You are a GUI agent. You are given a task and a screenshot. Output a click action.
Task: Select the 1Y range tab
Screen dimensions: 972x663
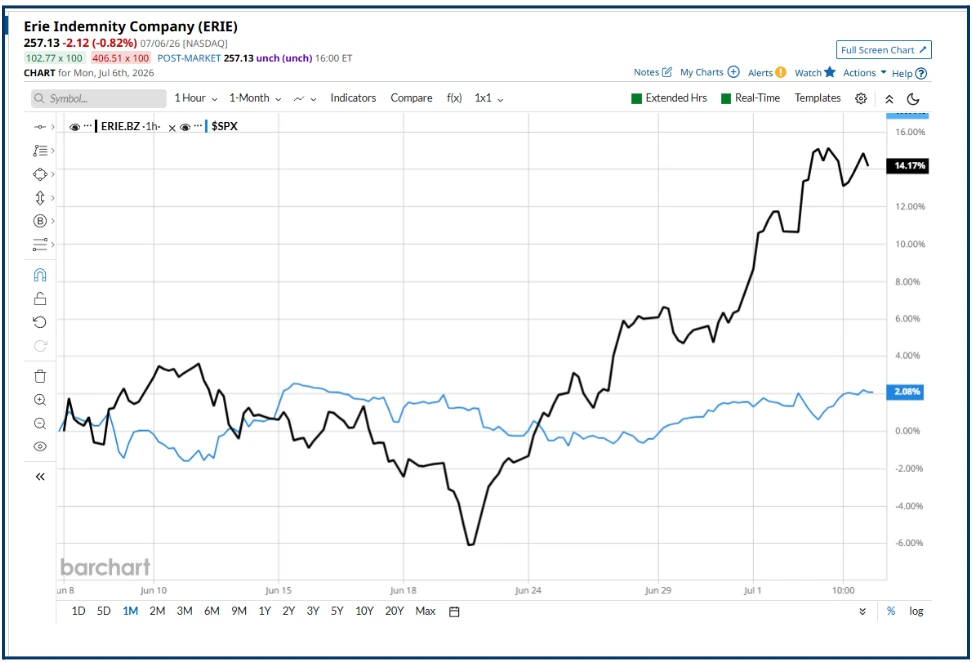coord(265,611)
